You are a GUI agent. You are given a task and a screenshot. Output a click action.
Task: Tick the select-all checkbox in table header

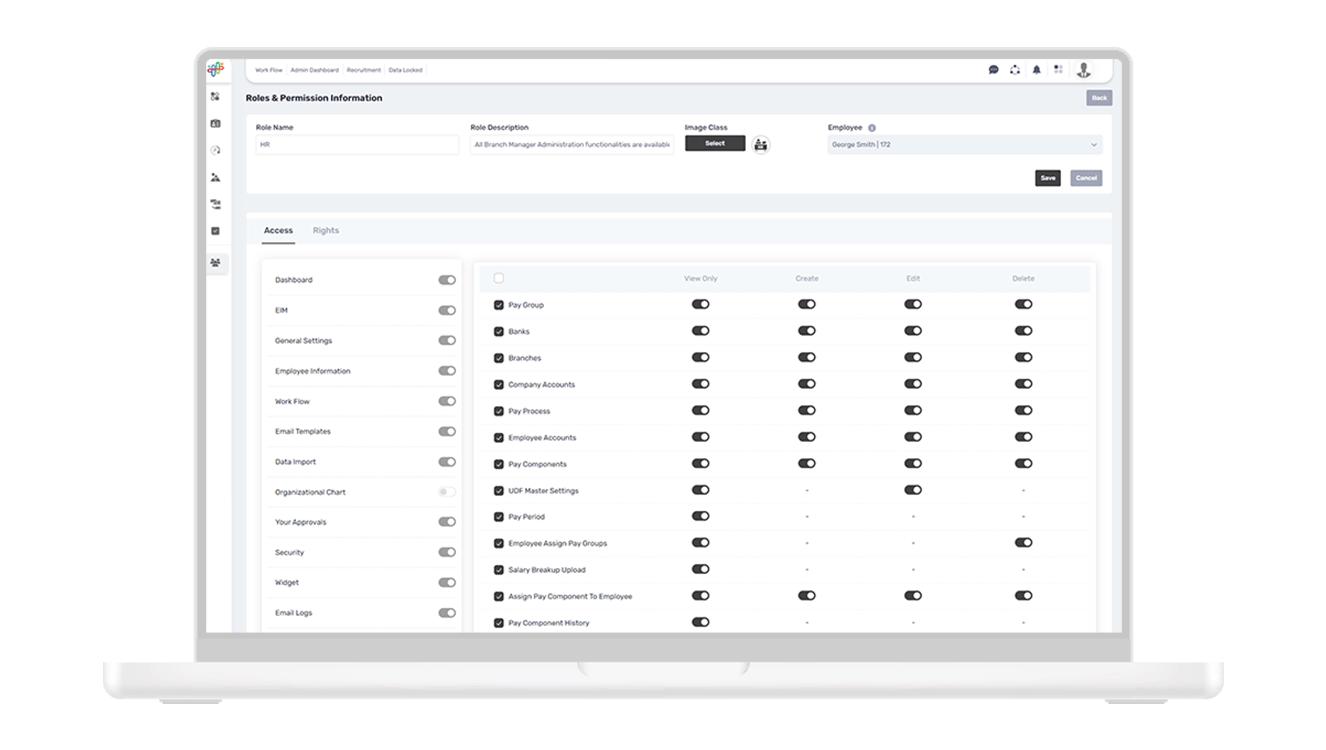(x=499, y=278)
